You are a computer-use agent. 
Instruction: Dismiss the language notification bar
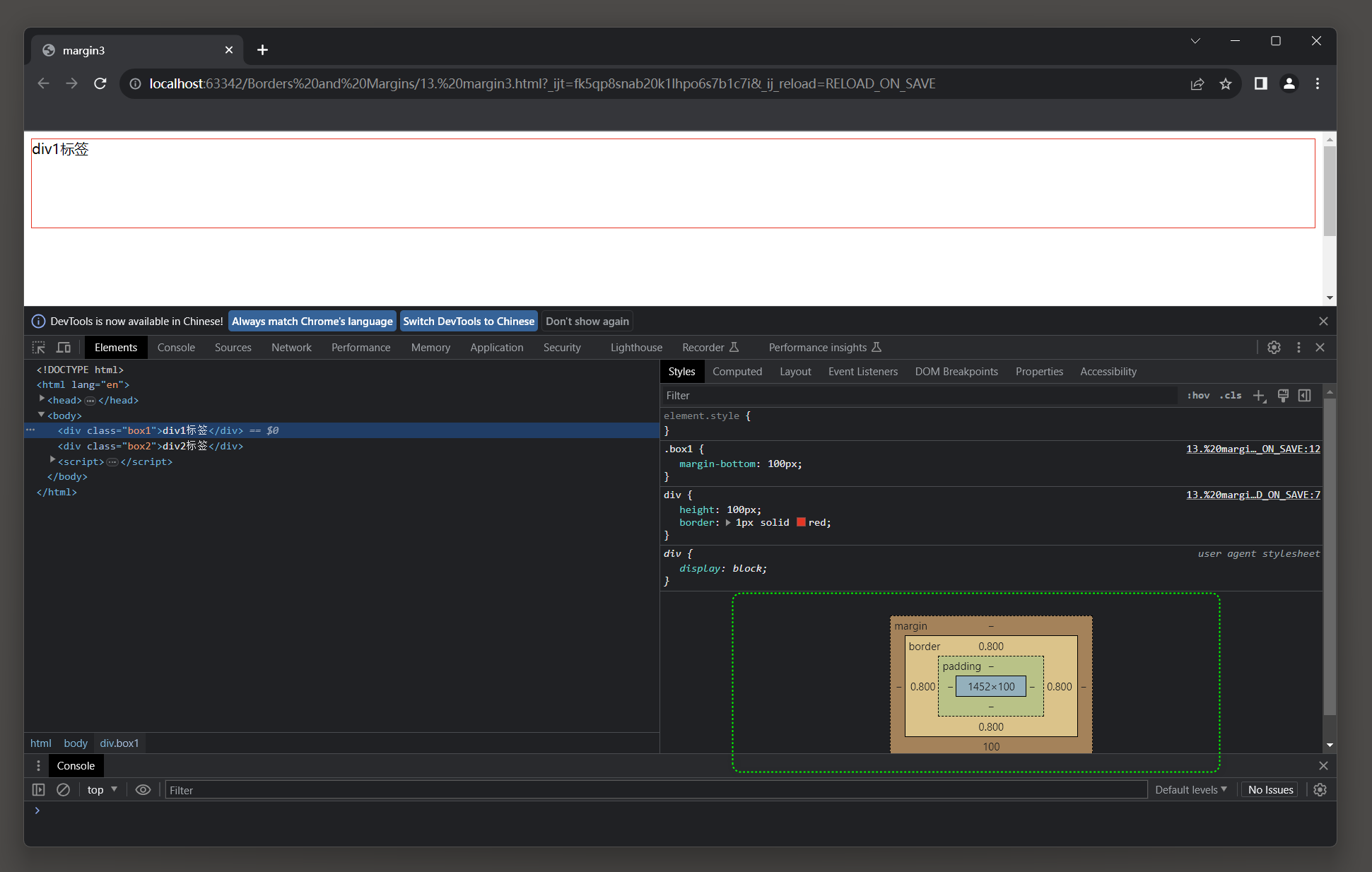click(x=1323, y=322)
